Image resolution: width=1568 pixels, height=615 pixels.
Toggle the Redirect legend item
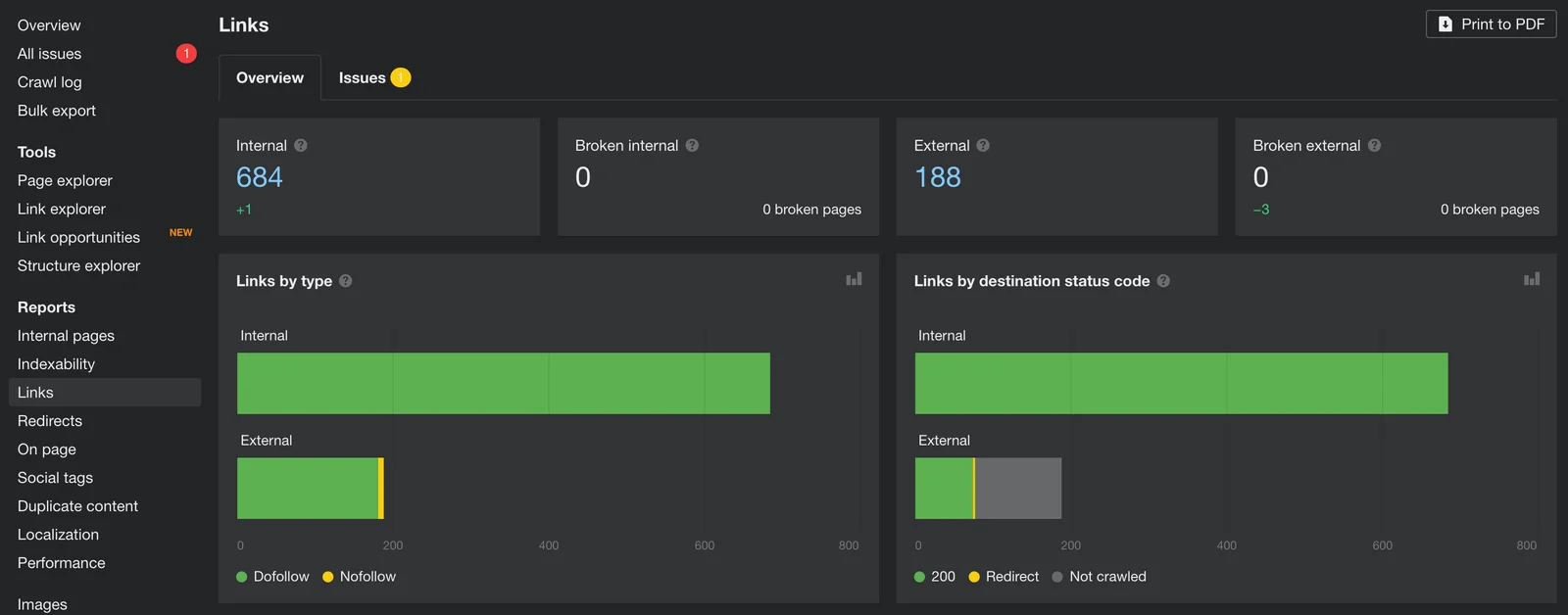point(1004,577)
